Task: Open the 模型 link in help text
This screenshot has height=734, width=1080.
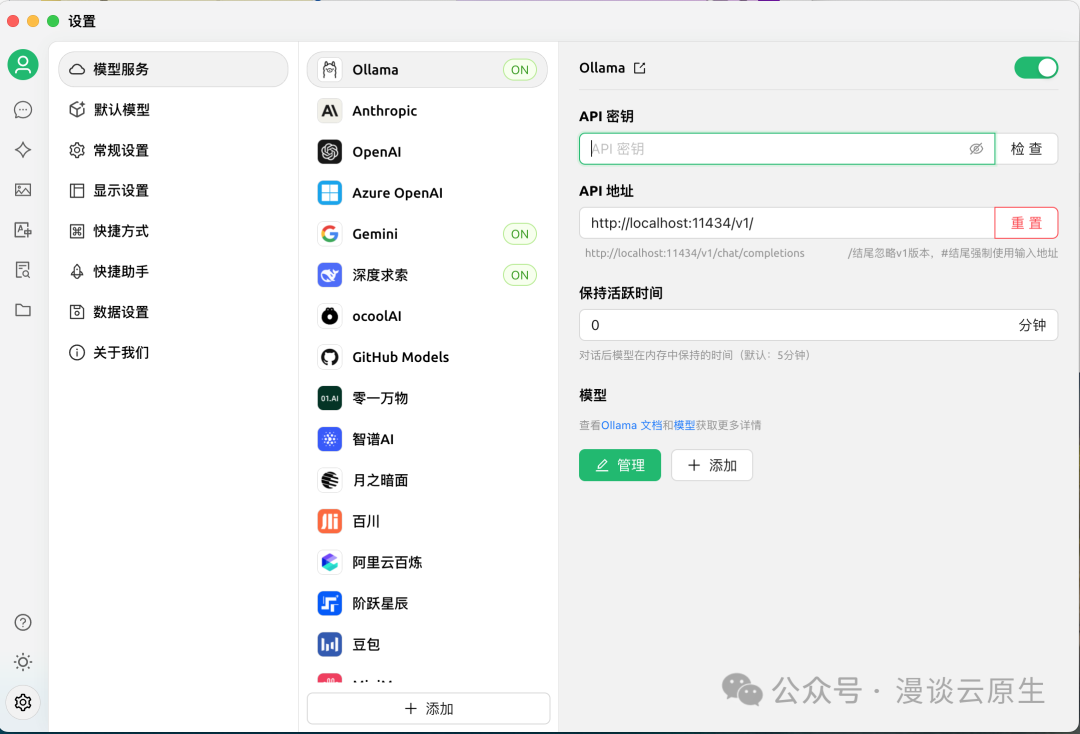Action: 684,426
